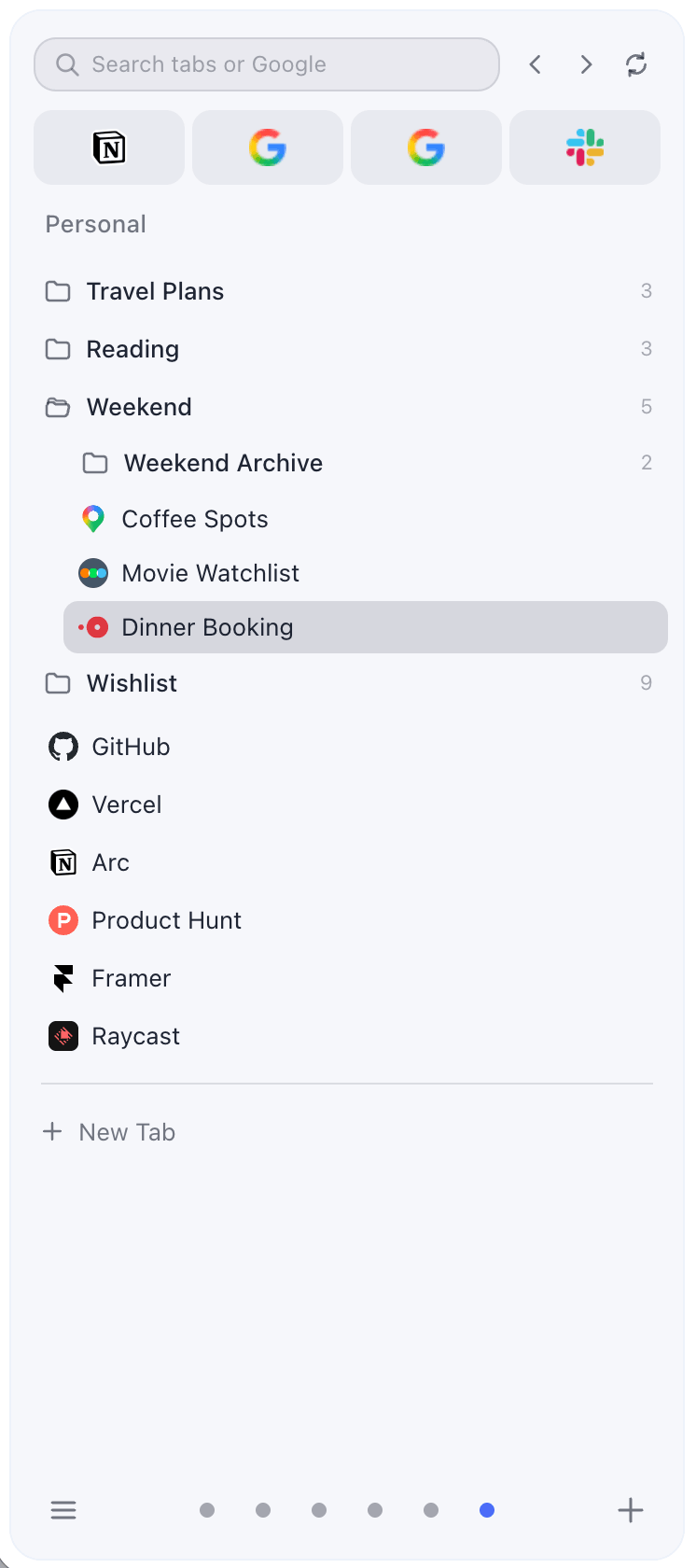Open the first pinned Google tab
The image size is (696, 1568).
(x=267, y=147)
